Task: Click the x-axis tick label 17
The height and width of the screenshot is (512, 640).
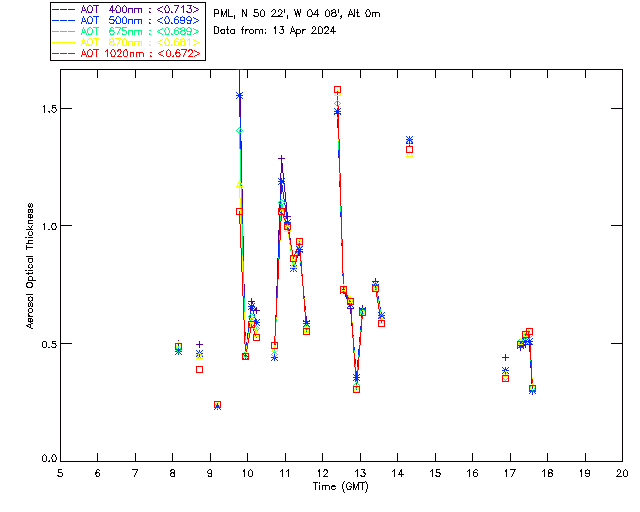Action: [510, 474]
